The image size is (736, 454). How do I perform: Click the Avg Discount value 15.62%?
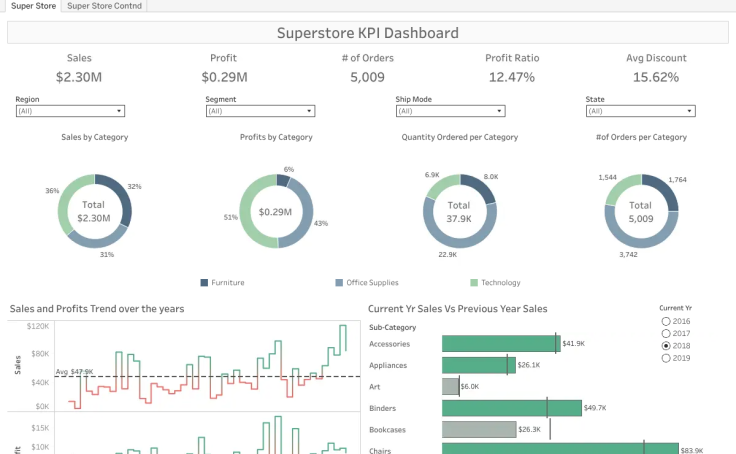click(656, 77)
